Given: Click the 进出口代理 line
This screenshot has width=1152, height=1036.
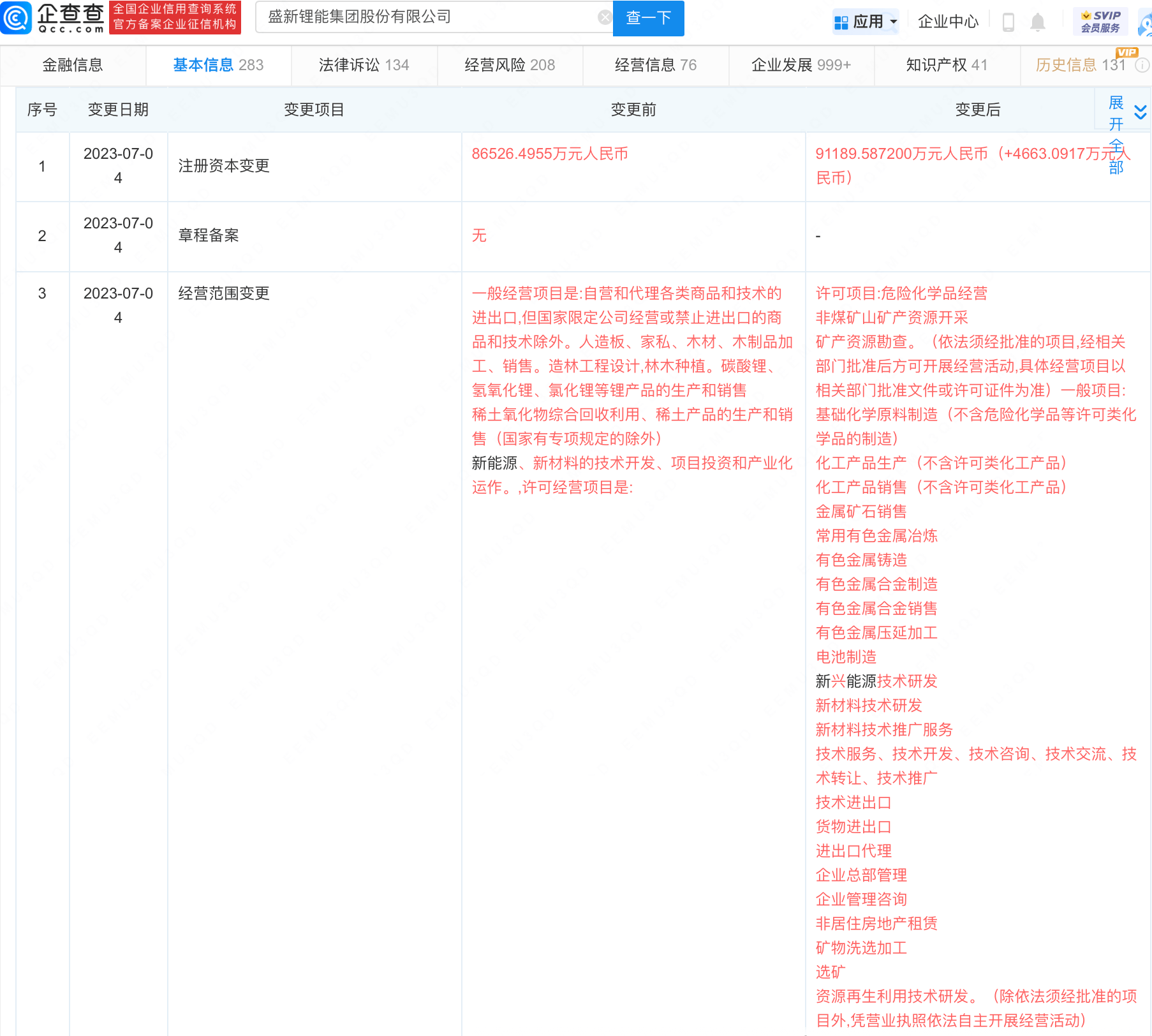Looking at the screenshot, I should pos(853,851).
